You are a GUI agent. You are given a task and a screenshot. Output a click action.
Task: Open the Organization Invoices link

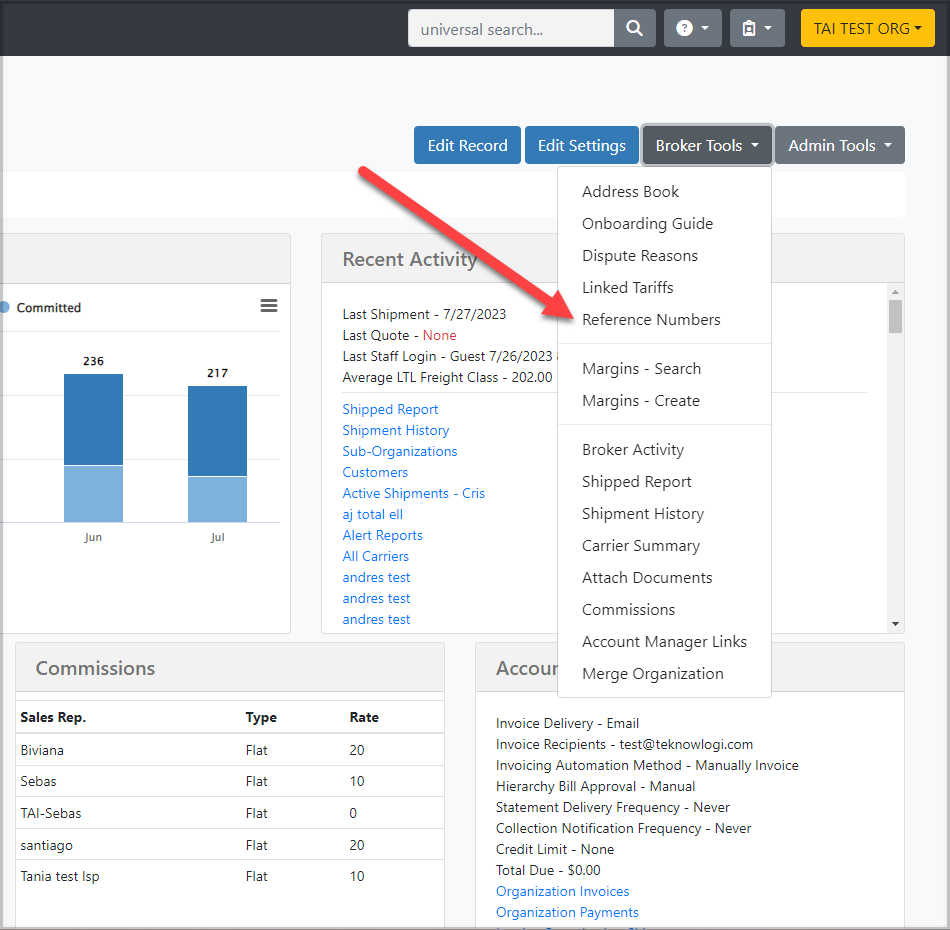click(562, 891)
